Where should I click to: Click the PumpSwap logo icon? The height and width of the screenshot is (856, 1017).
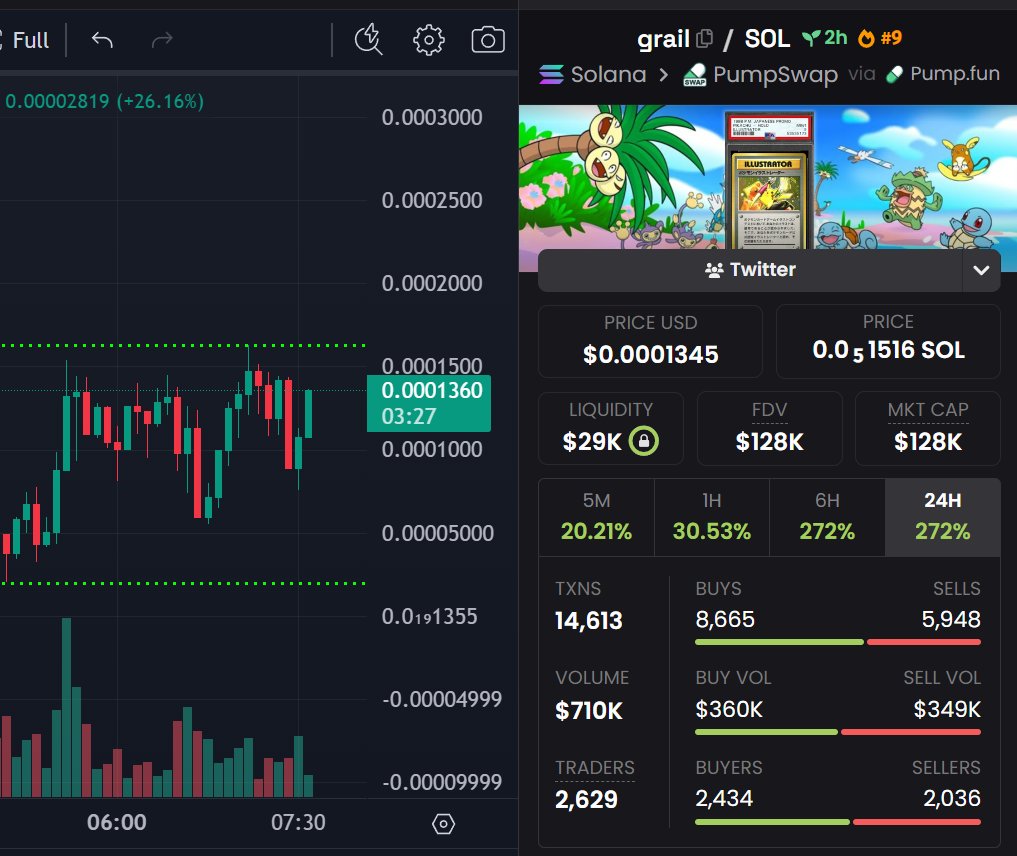695,75
